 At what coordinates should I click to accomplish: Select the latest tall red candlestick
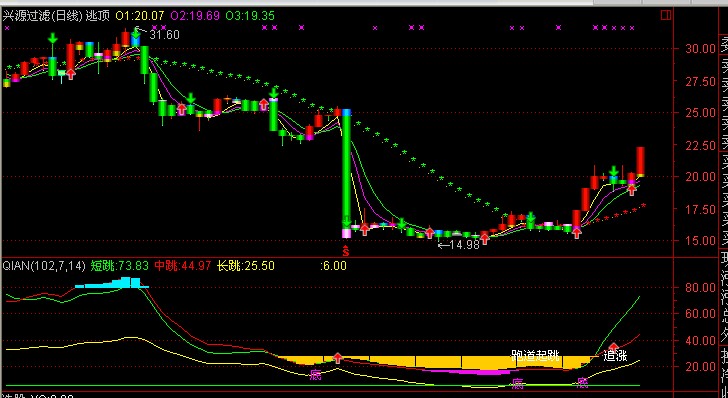click(x=640, y=161)
